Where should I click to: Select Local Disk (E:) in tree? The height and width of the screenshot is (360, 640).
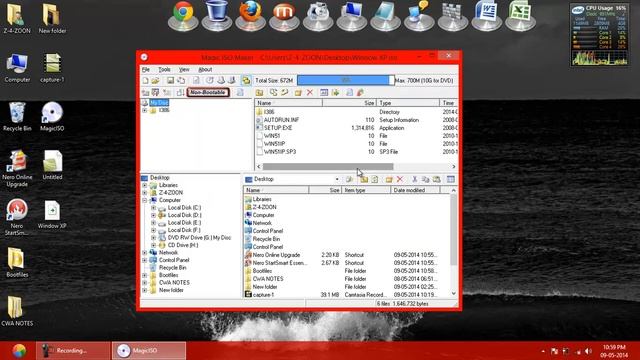(184, 223)
